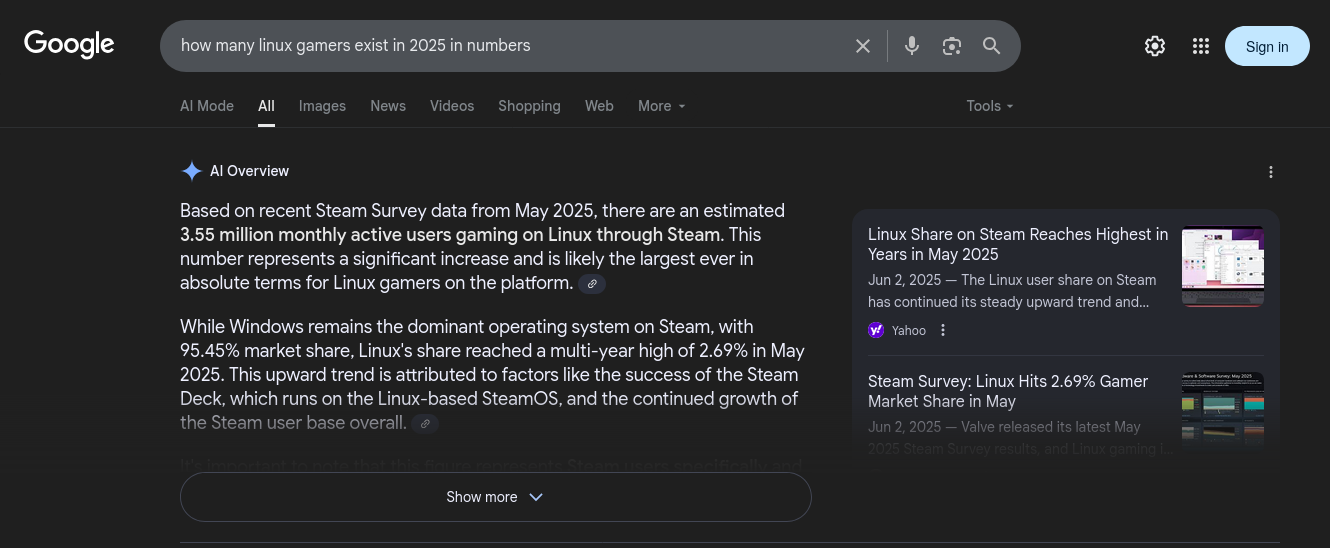Image resolution: width=1330 pixels, height=548 pixels.
Task: Open AI Overview three-dot options menu
Action: 1271,172
